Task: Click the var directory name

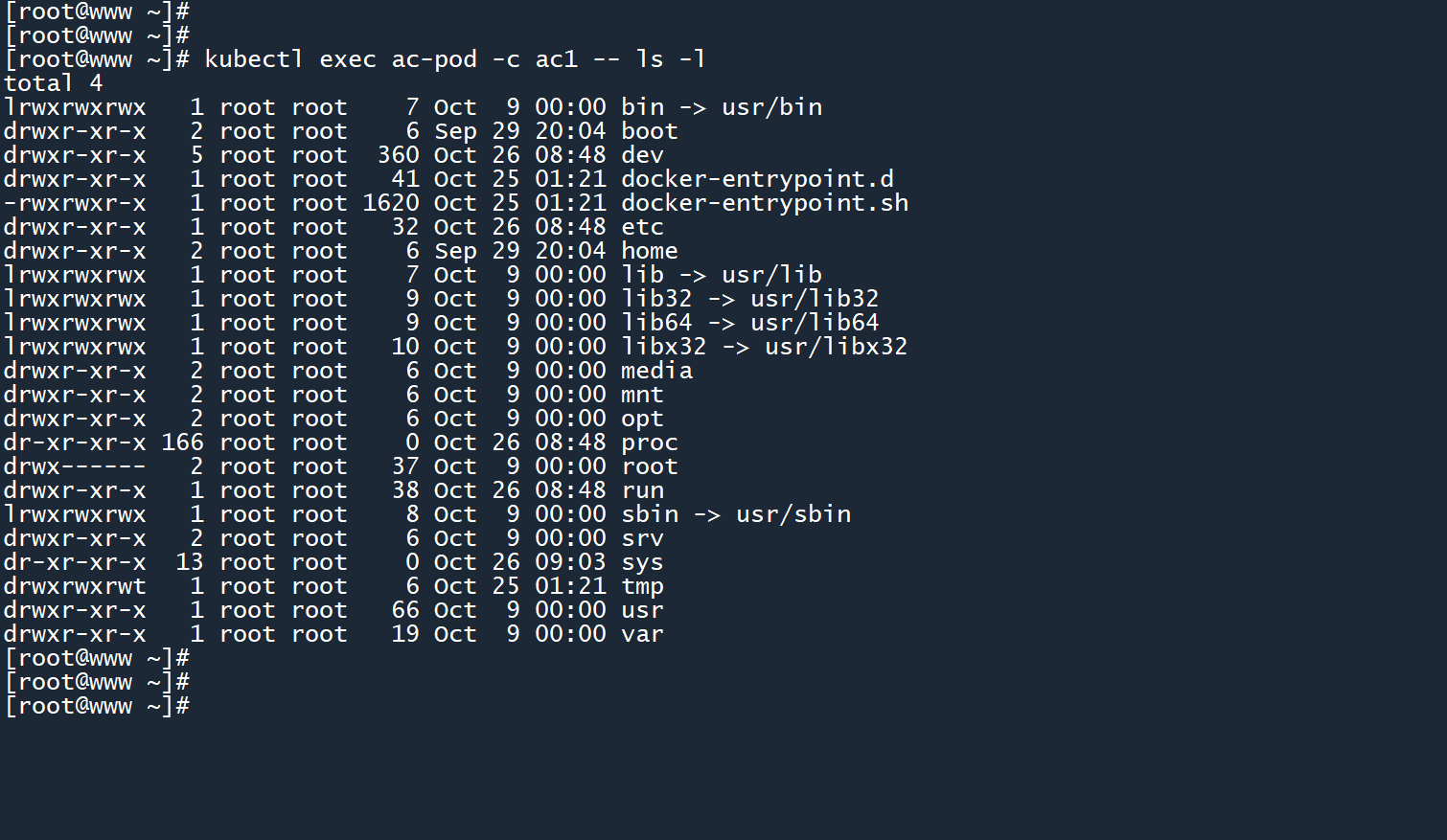Action: 642,634
